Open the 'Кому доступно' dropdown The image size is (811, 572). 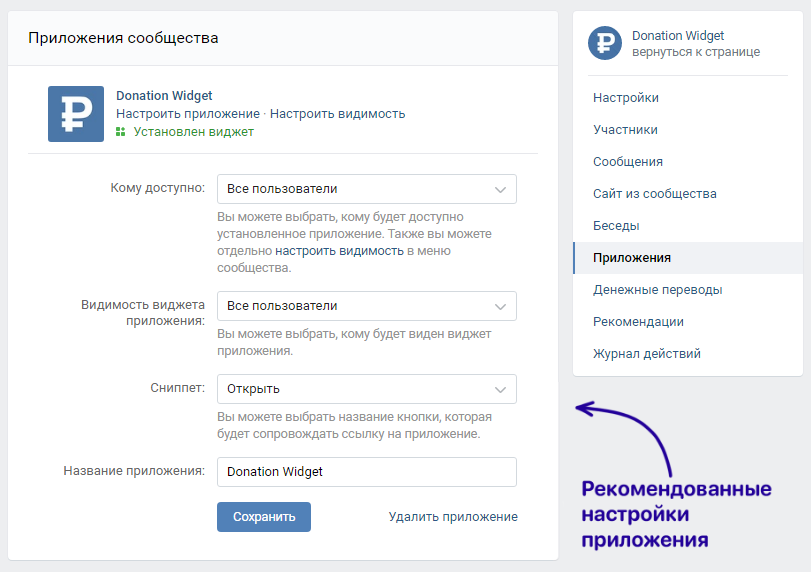tap(367, 189)
